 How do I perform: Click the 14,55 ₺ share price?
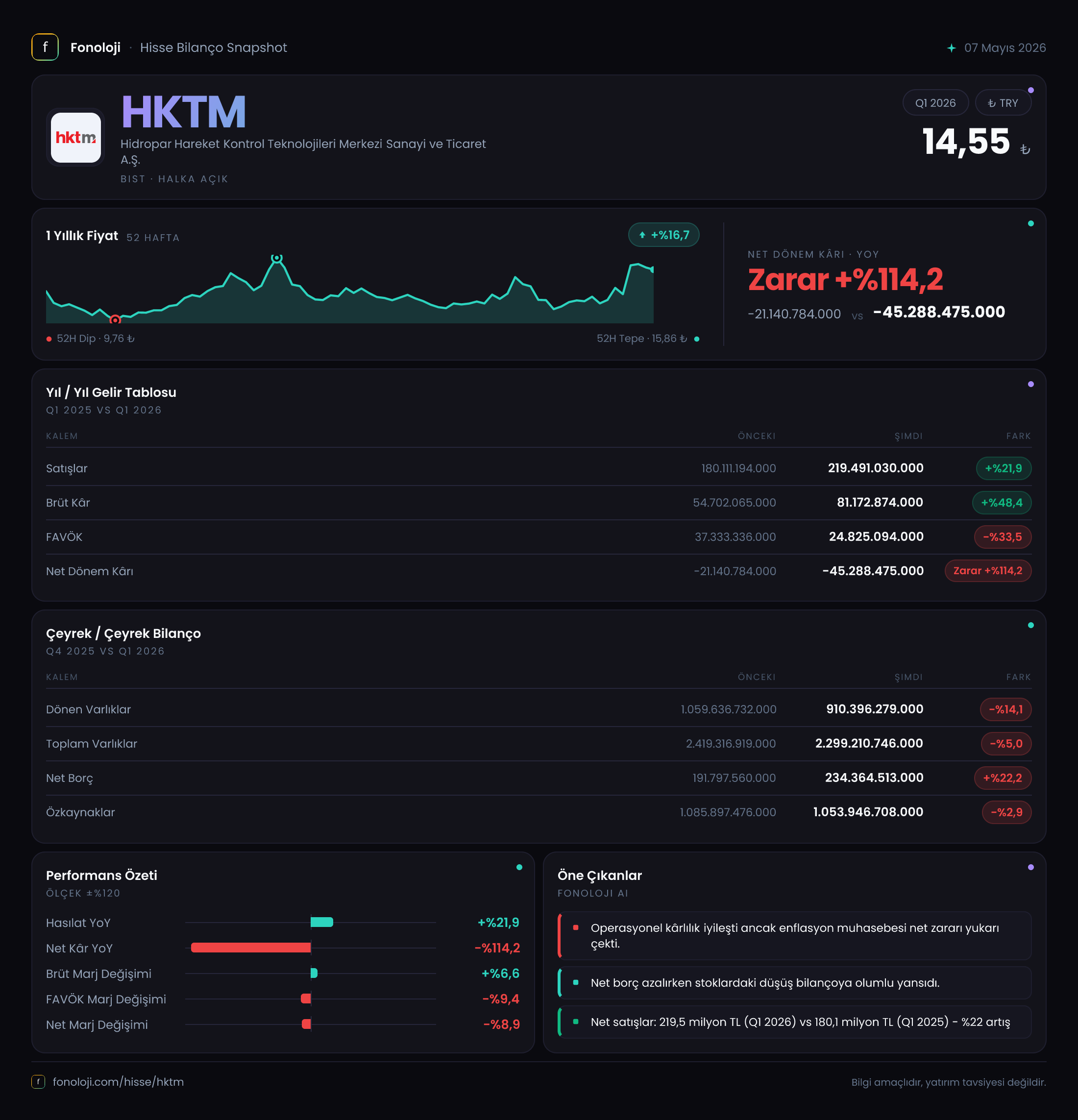click(x=976, y=142)
